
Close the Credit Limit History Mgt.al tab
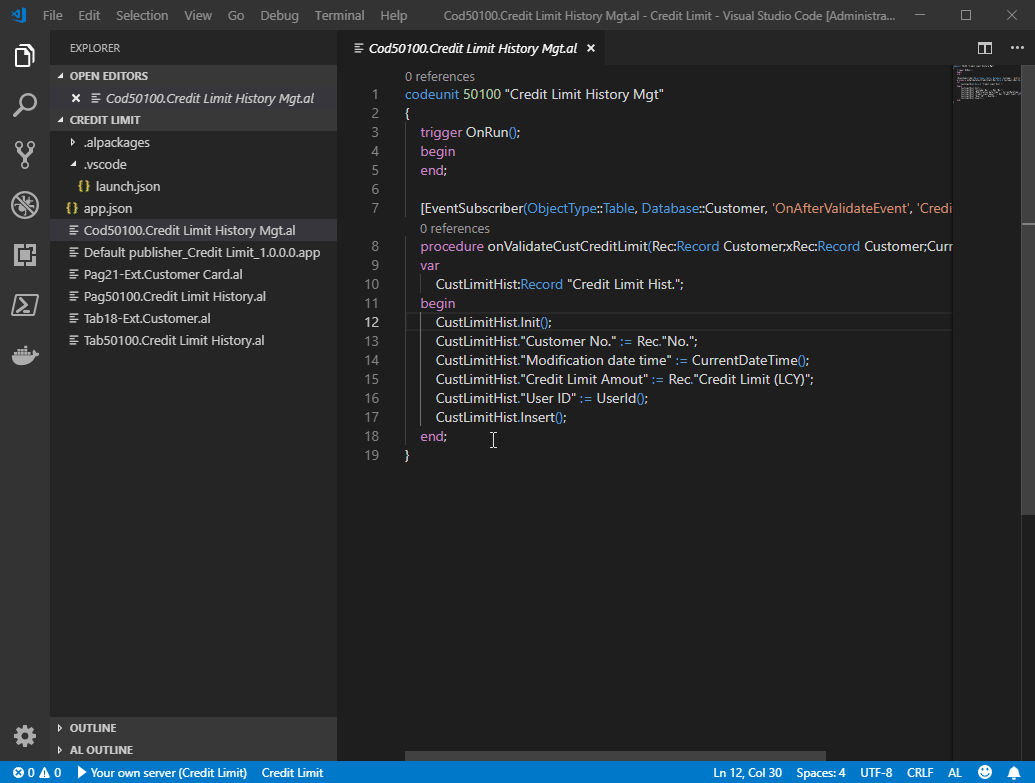click(x=590, y=48)
